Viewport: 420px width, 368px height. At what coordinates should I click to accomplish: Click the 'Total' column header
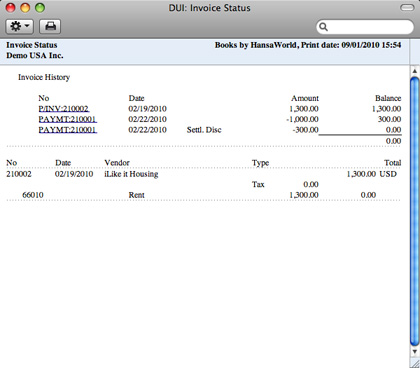(393, 163)
